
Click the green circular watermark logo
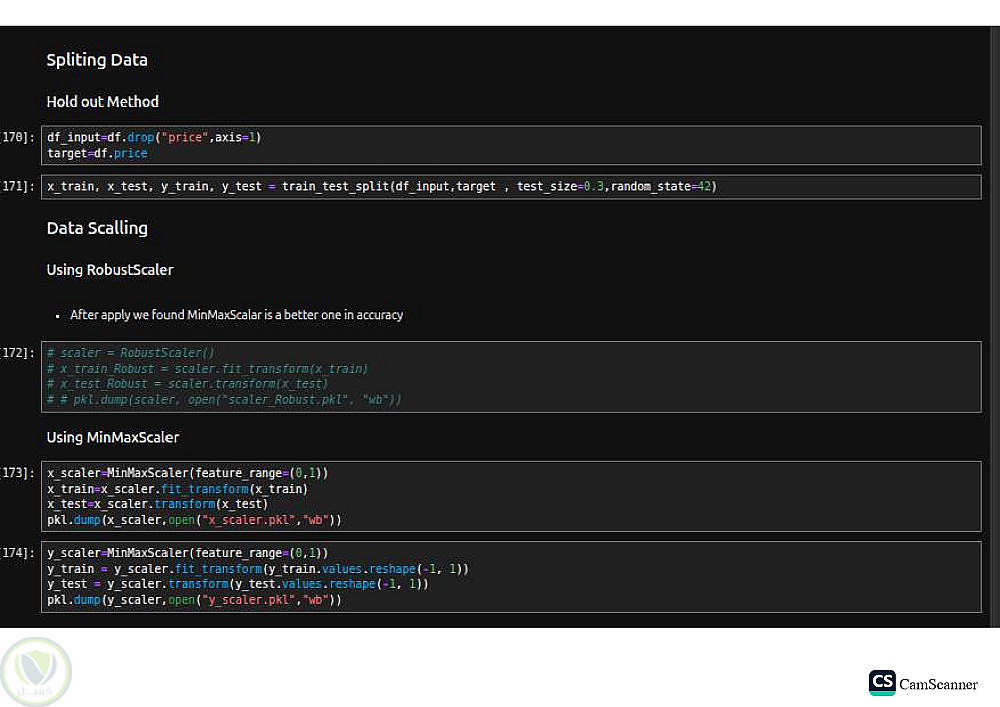(x=36, y=672)
